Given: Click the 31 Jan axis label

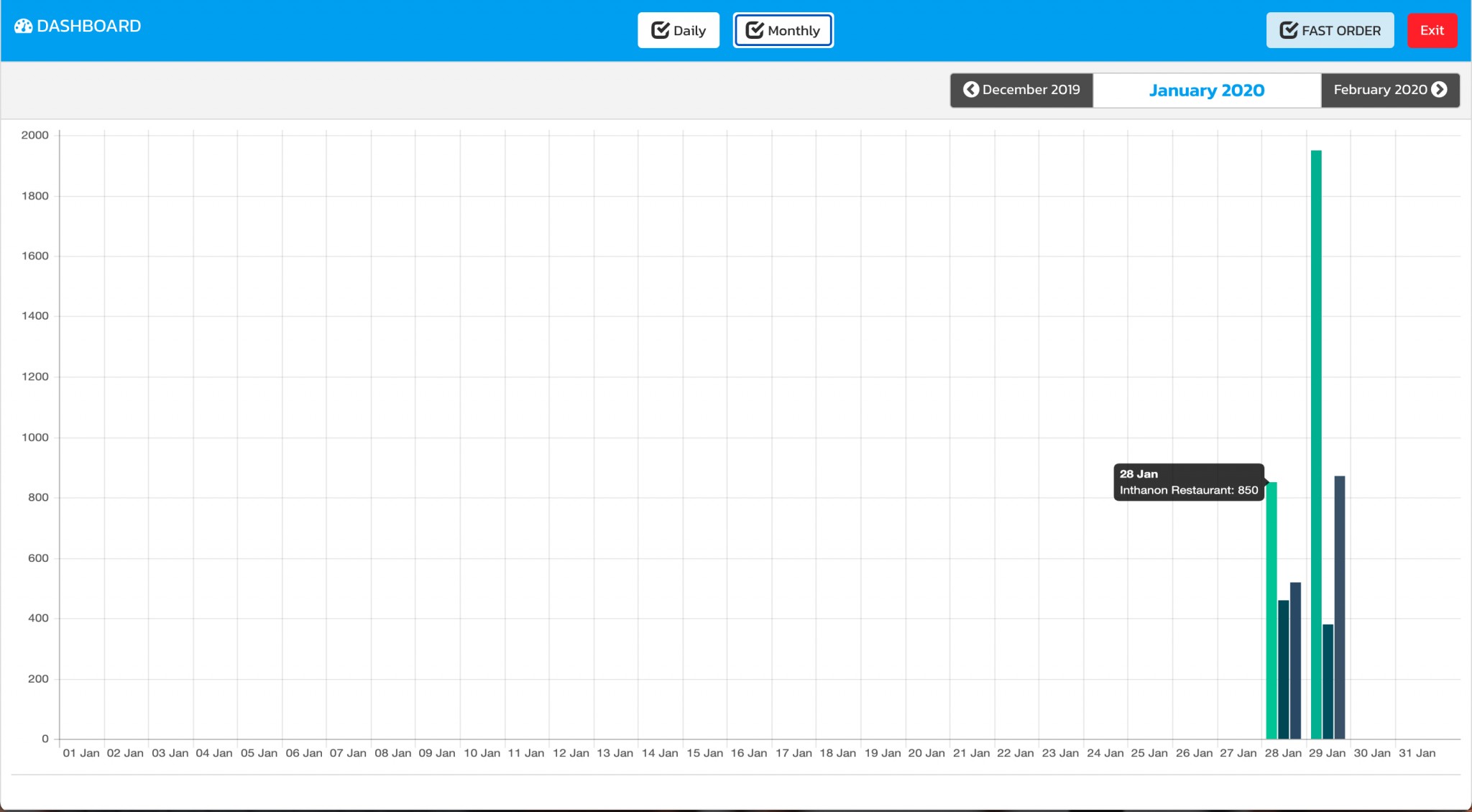Looking at the screenshot, I should tap(1417, 753).
